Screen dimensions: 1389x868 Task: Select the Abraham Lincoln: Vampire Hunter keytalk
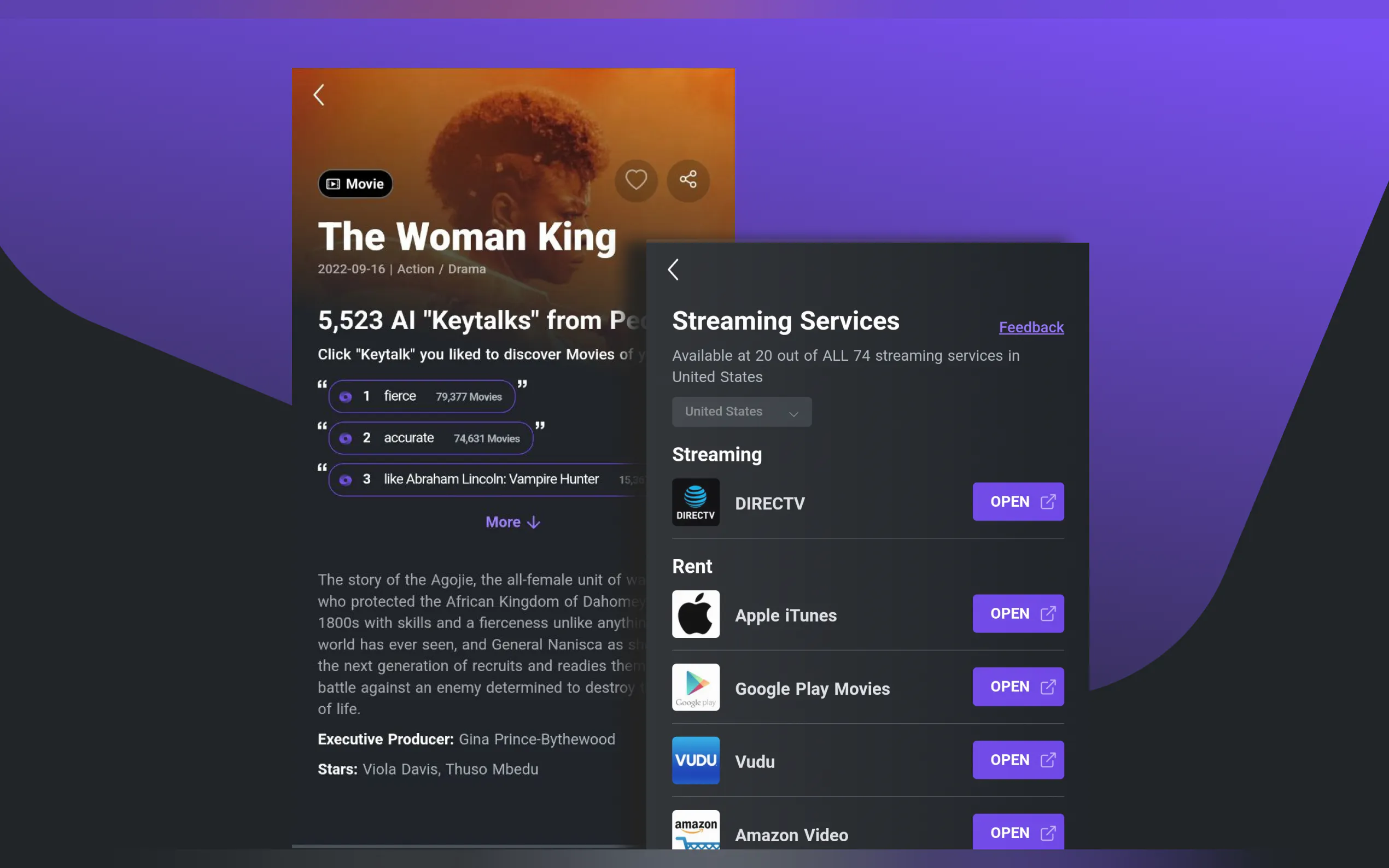(488, 479)
